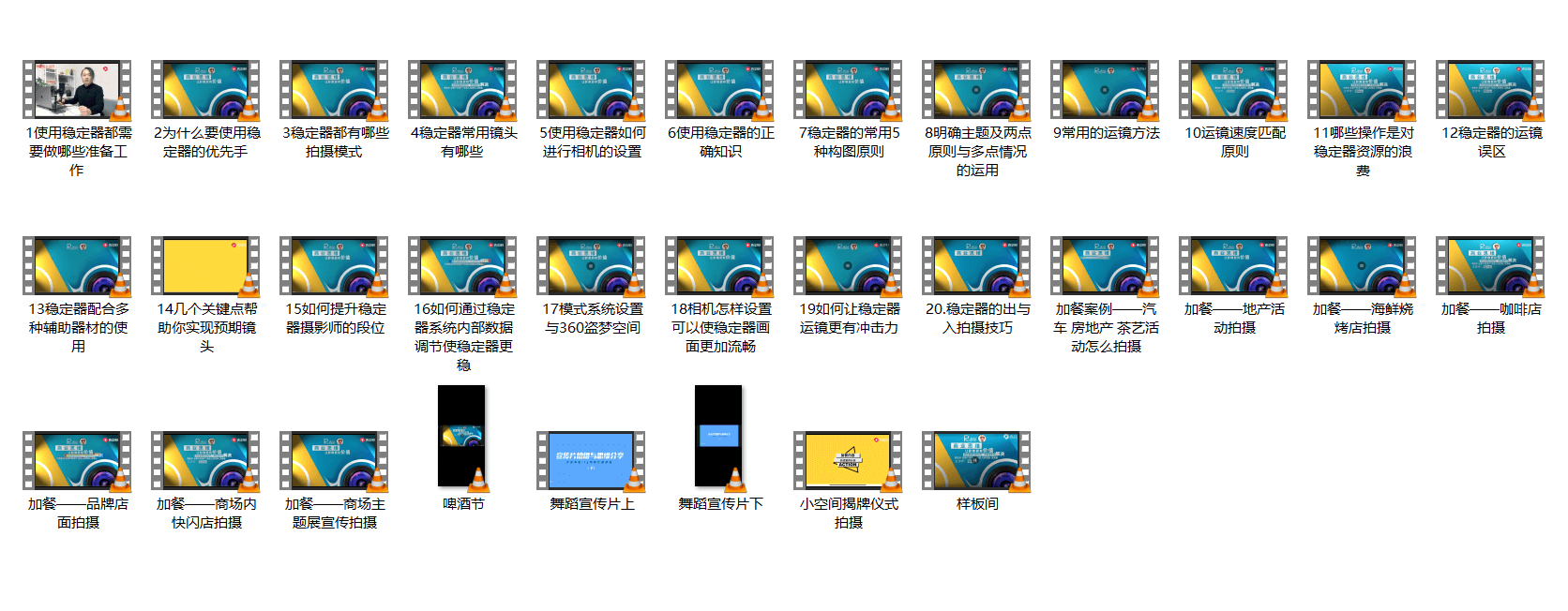
Task: Select the yellow 14几个关键点 video thumbnail
Action: pos(205,266)
